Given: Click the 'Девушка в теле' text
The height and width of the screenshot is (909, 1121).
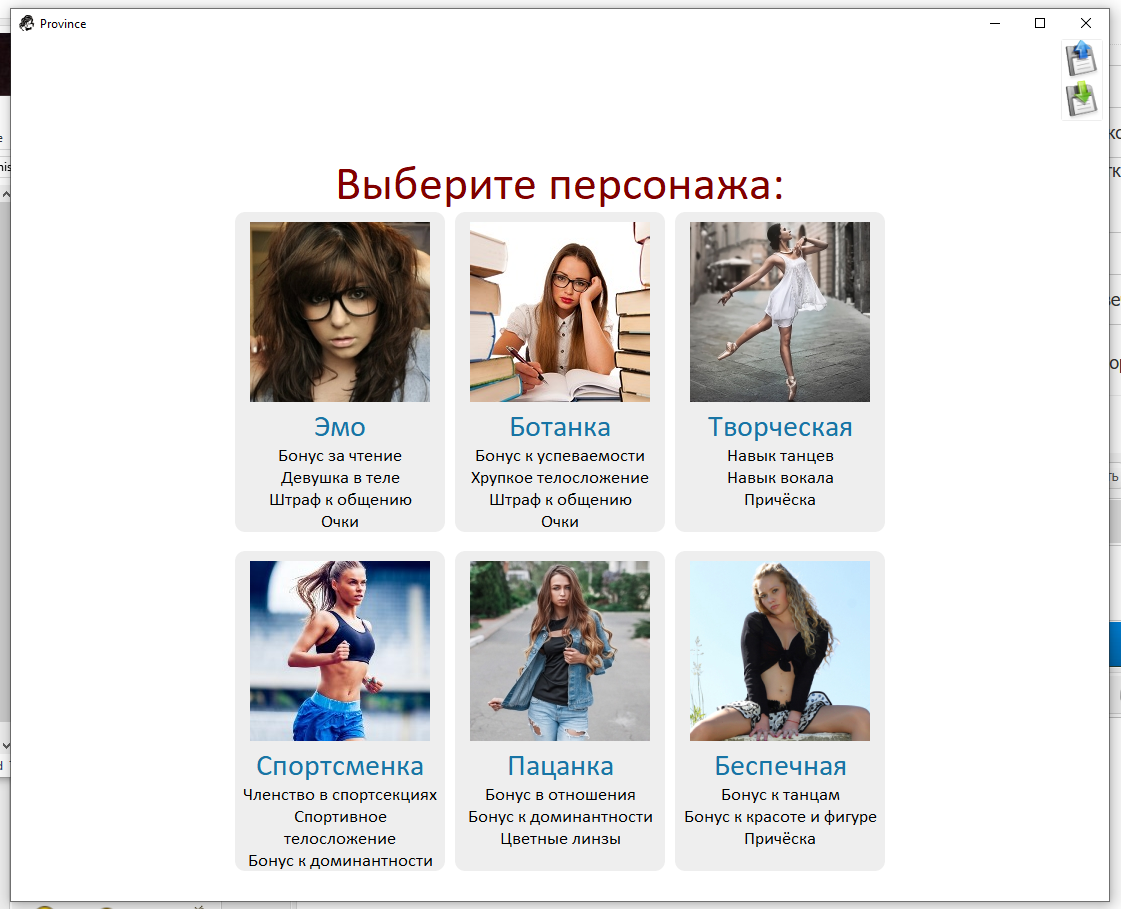Looking at the screenshot, I should 340,478.
